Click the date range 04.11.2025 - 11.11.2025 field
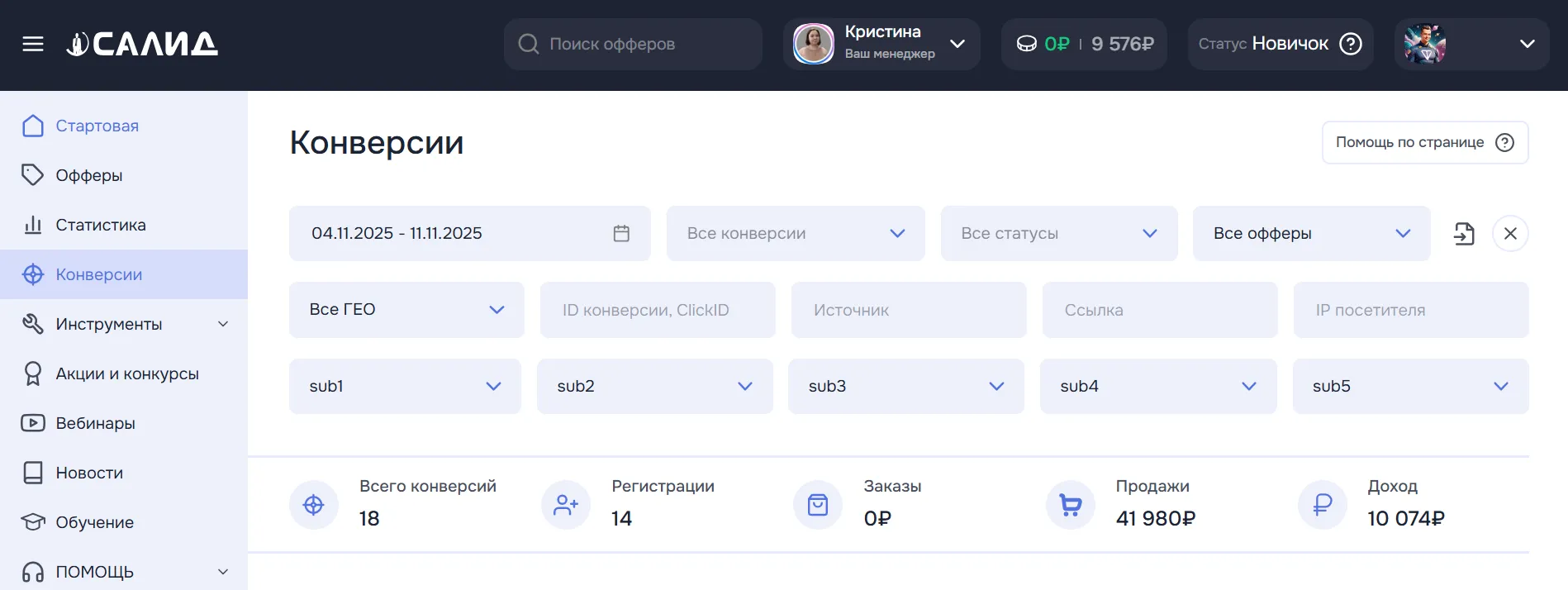1568x590 pixels. (470, 234)
